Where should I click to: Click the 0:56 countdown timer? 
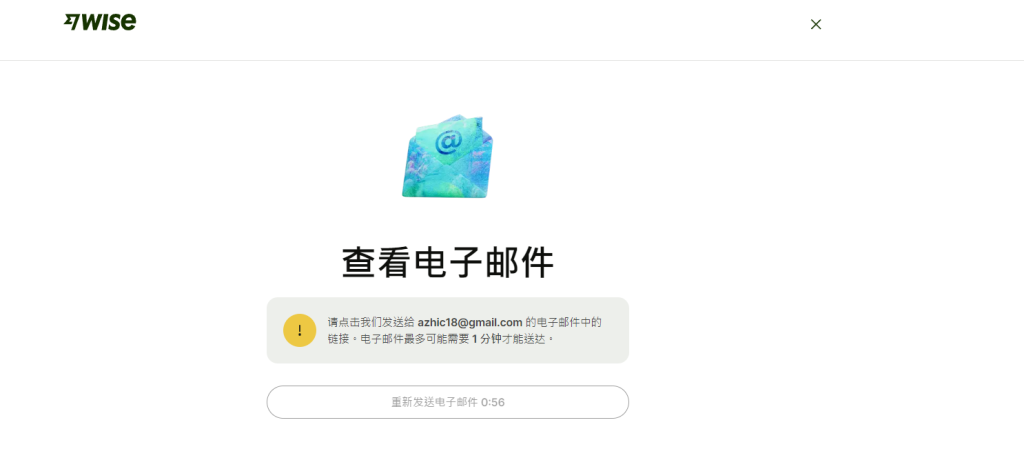point(493,402)
